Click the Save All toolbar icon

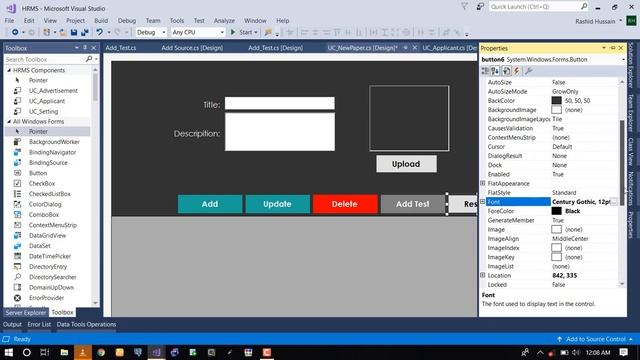point(85,32)
